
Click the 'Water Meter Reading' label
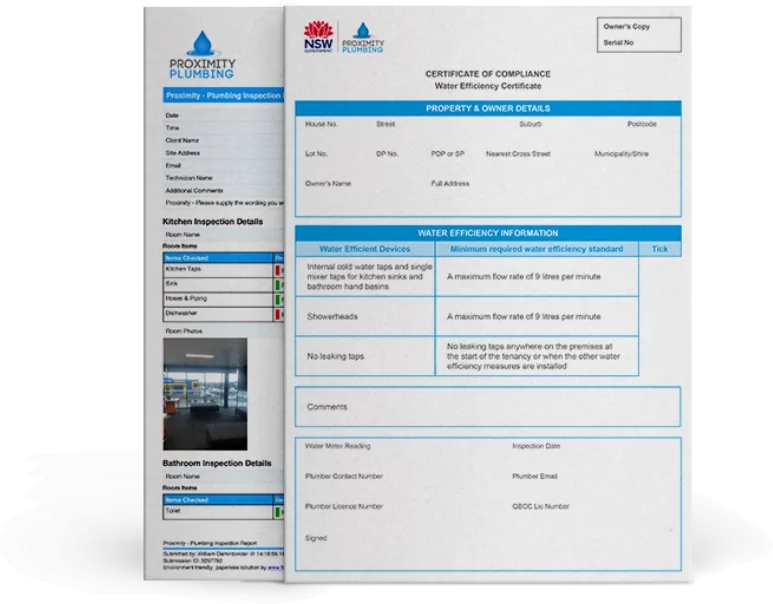click(337, 446)
